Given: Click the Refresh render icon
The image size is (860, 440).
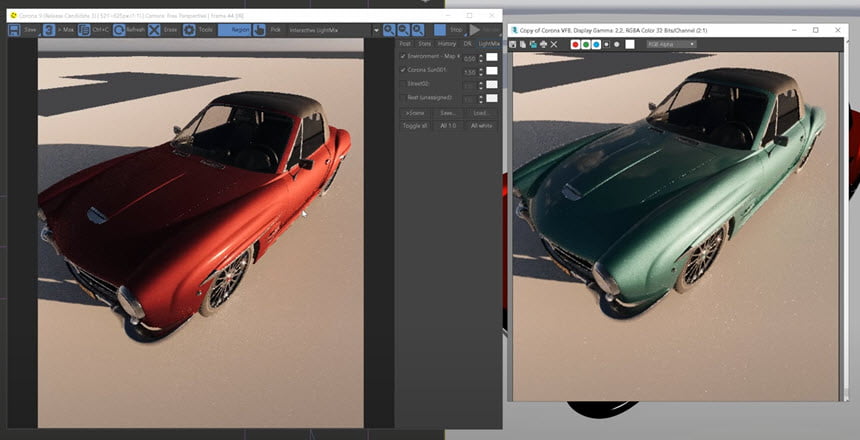Looking at the screenshot, I should tap(119, 30).
